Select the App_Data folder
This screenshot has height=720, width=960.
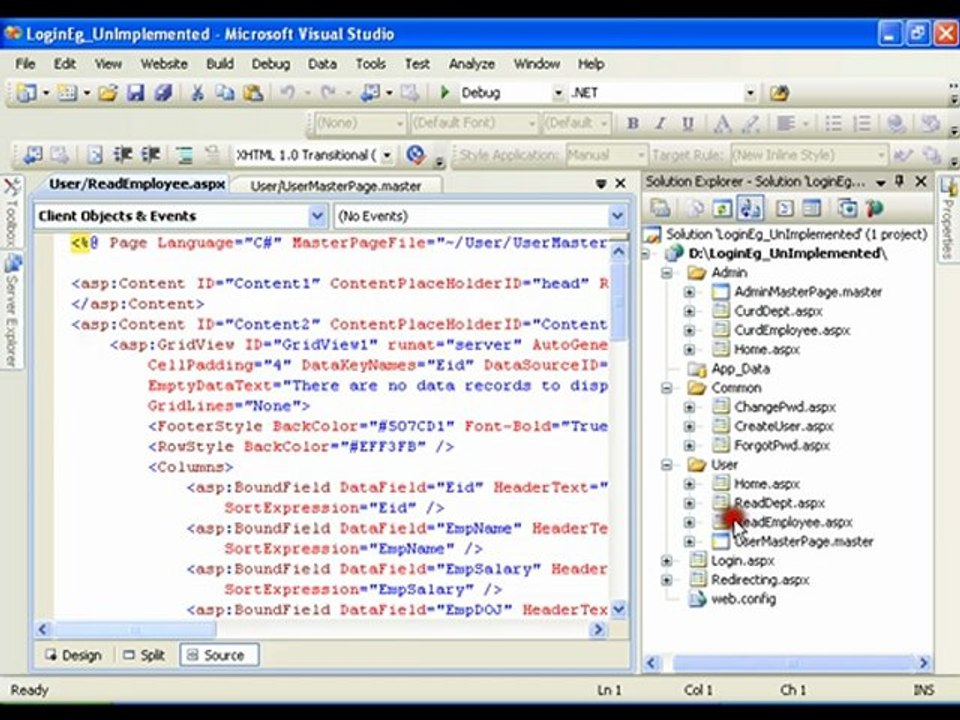coord(740,369)
